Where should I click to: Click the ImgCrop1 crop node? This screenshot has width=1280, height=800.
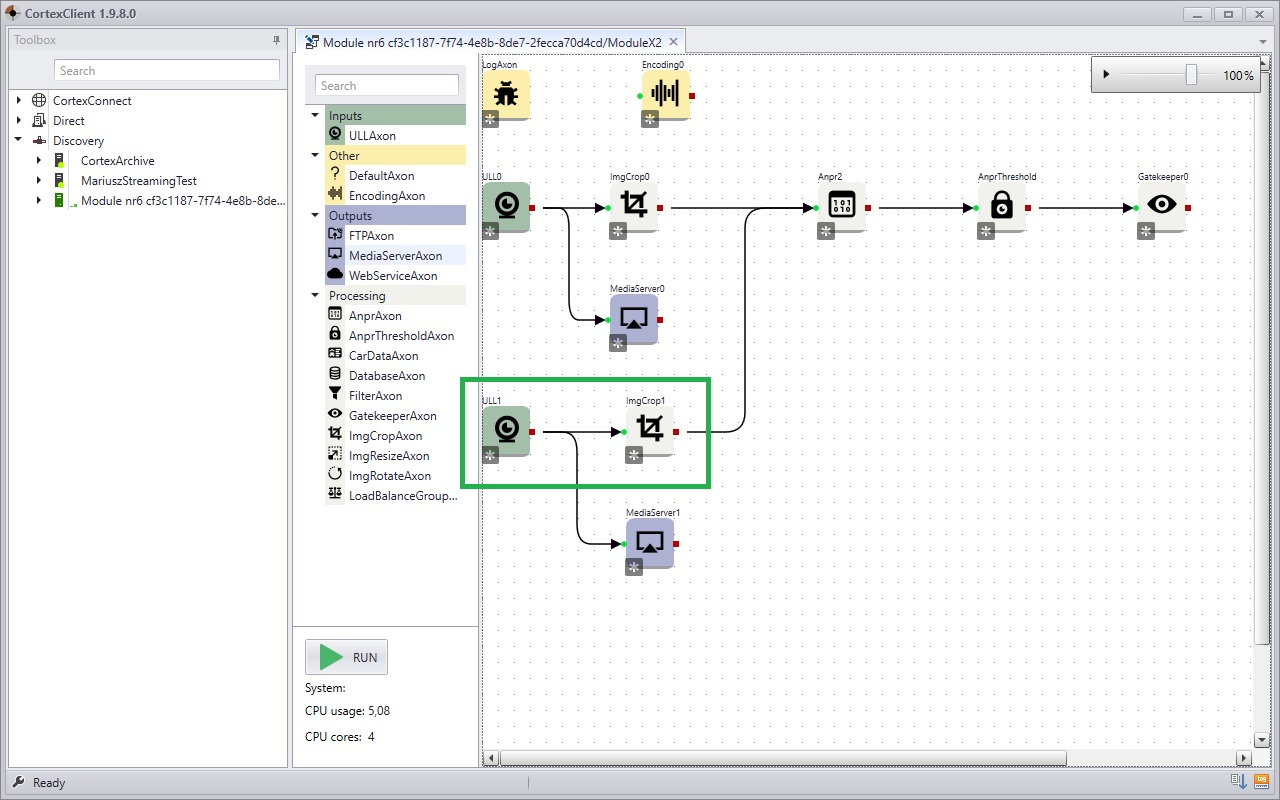coord(649,431)
